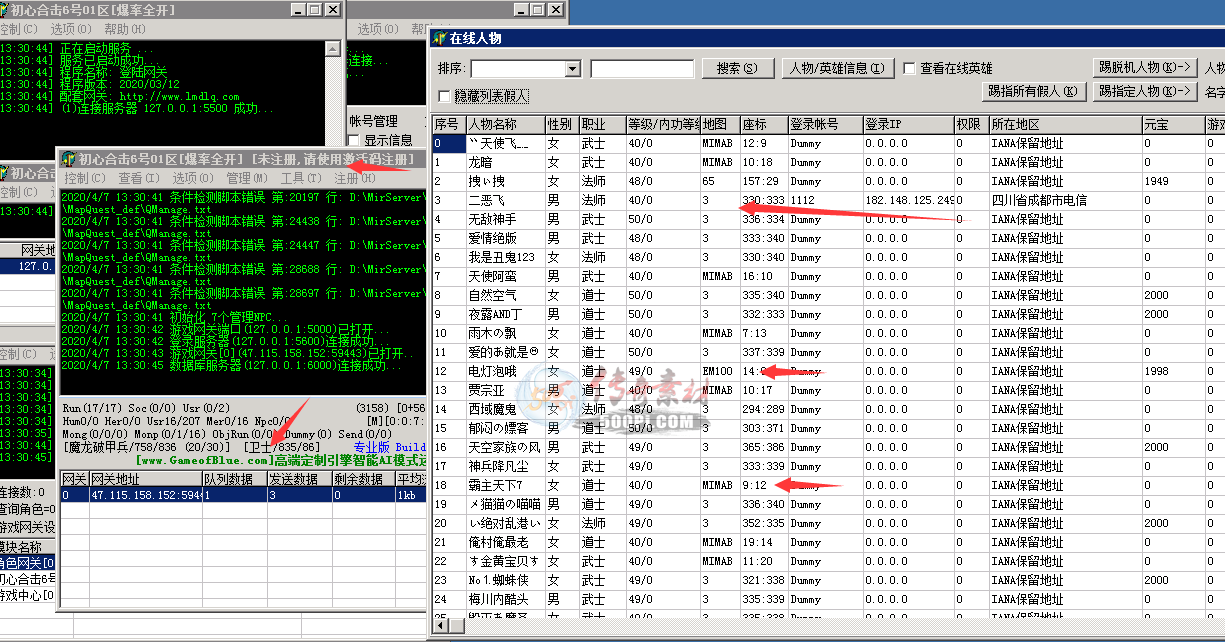
Task: Tick the 查看在线英雄 checkbox
Action: tap(909, 69)
